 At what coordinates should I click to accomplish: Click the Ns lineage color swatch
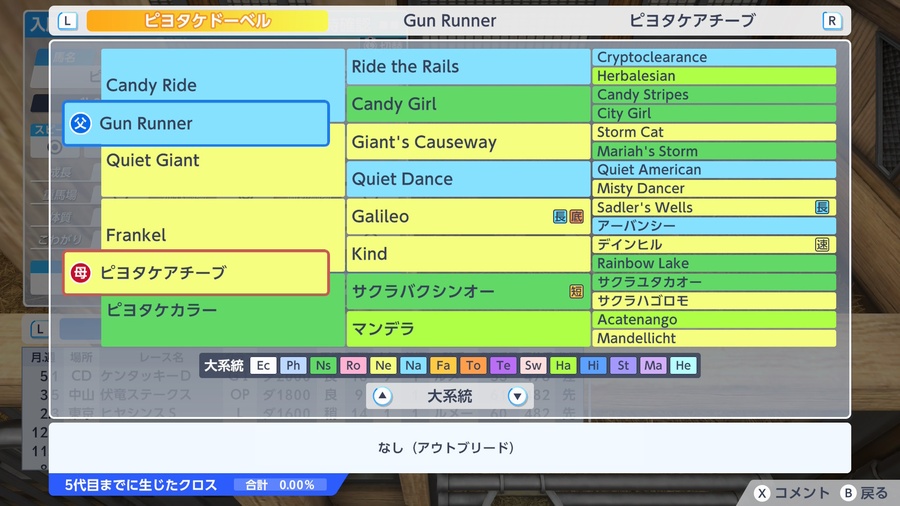point(323,365)
